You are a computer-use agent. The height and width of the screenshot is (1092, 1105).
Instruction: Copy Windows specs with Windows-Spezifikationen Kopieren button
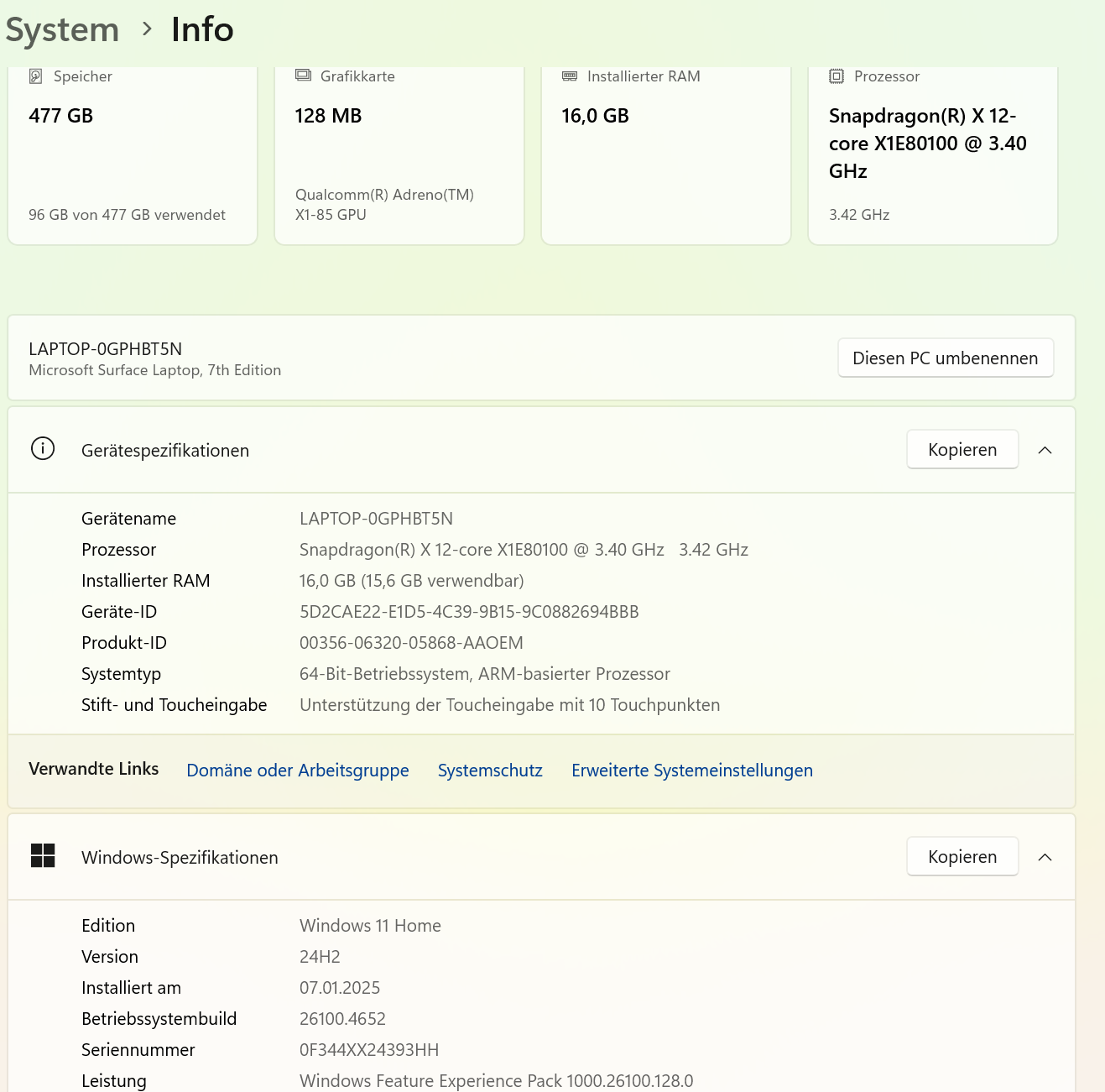[x=962, y=857]
